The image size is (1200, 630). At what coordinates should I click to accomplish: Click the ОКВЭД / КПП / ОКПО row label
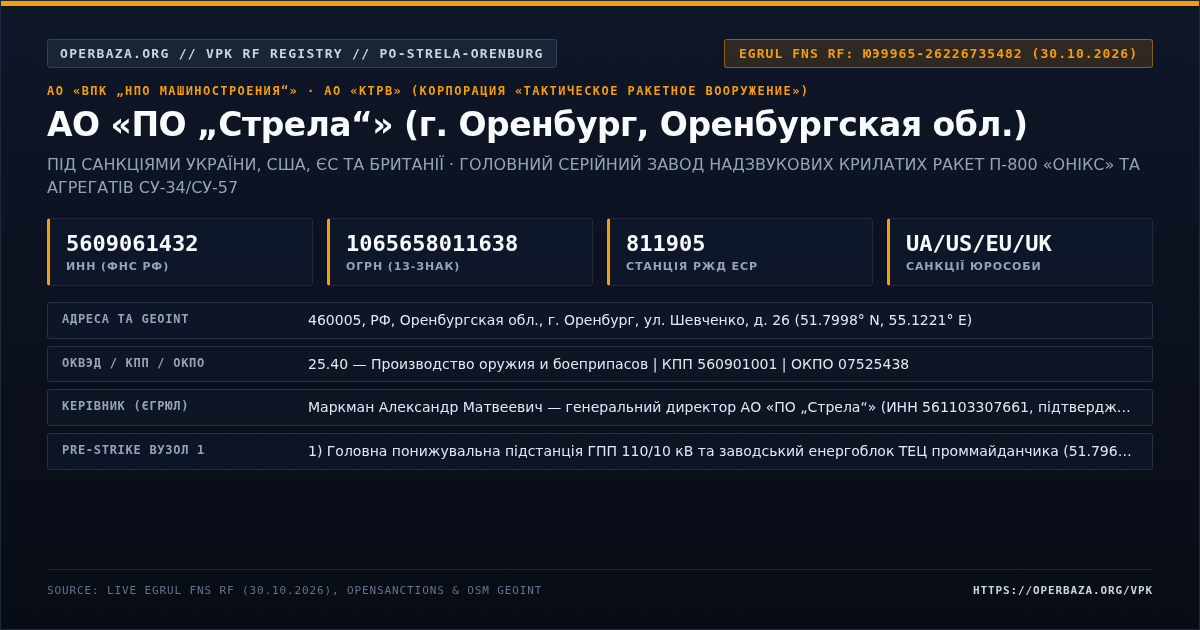coord(133,363)
